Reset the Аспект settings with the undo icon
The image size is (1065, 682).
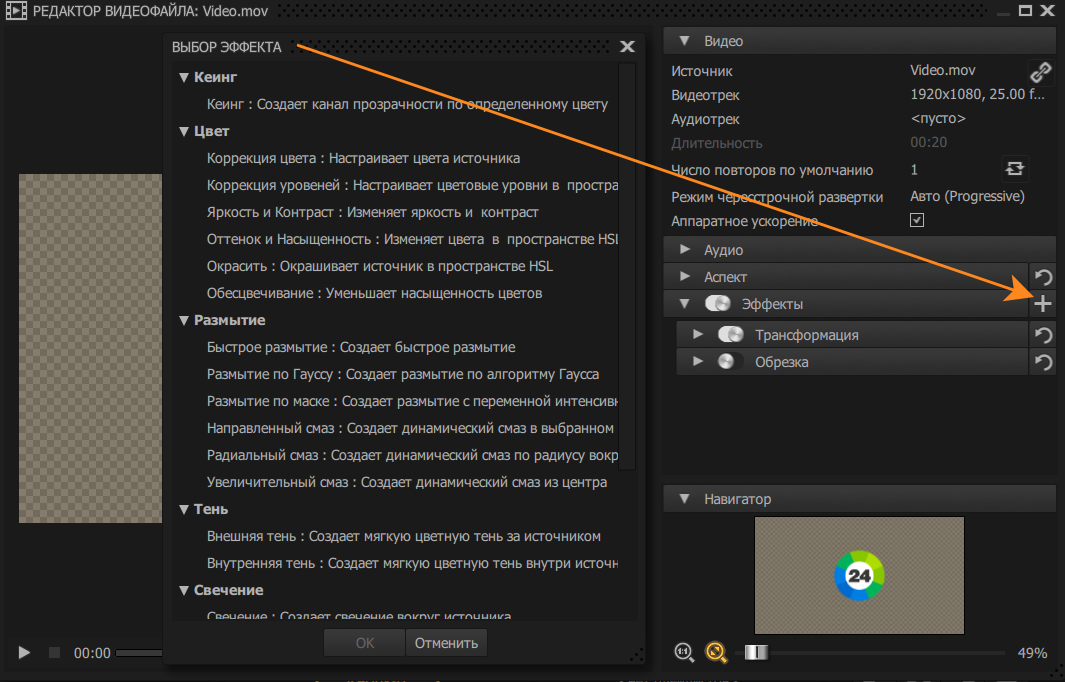click(x=1042, y=278)
